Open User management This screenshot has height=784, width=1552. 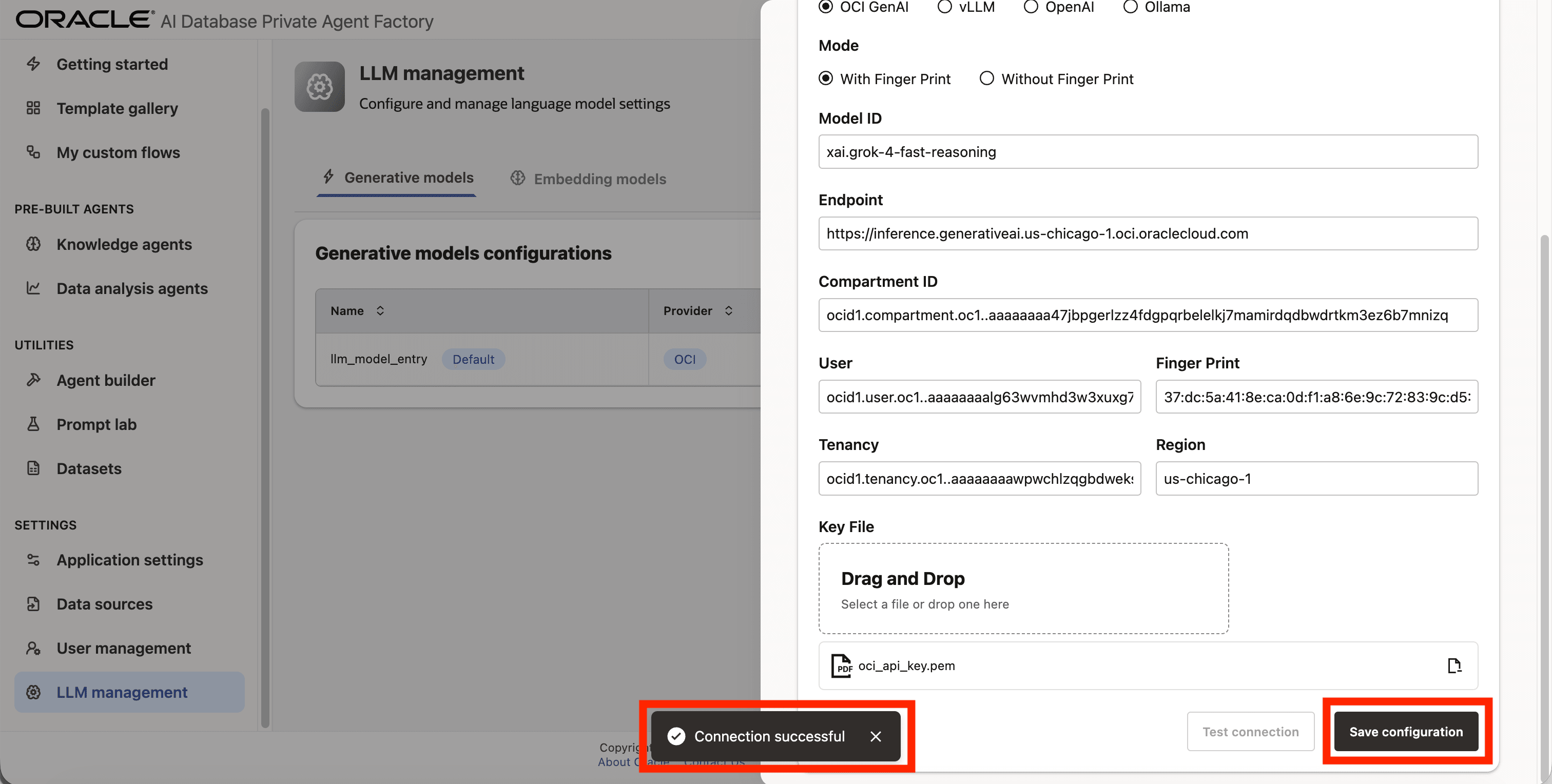pos(124,648)
